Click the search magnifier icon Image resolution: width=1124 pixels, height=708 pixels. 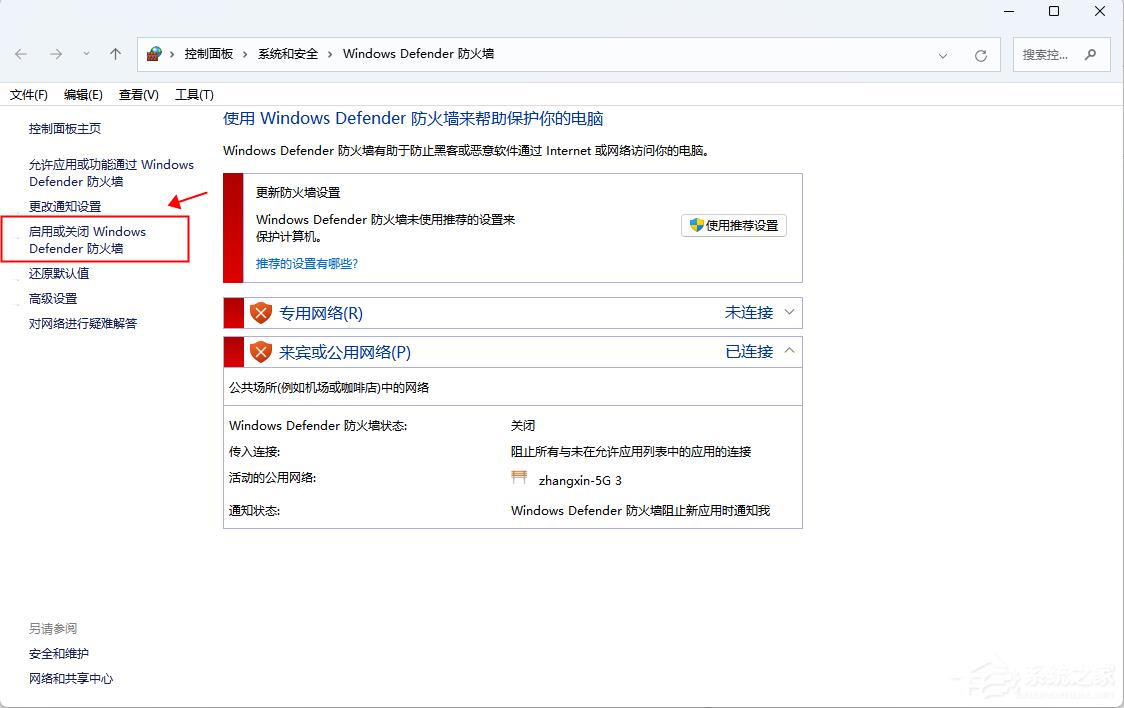(1091, 54)
